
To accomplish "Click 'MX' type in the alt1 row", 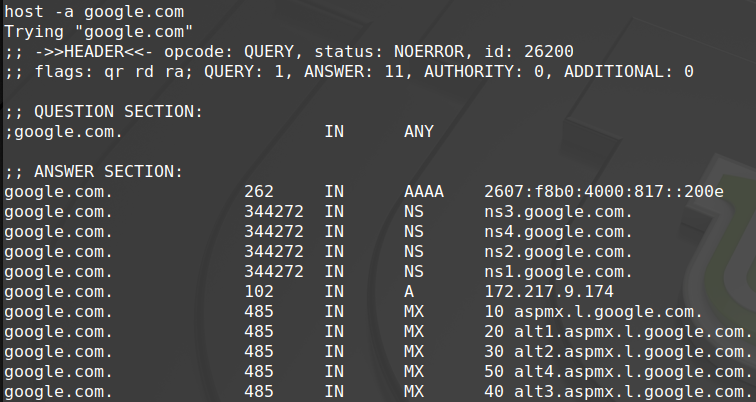I will point(414,332).
